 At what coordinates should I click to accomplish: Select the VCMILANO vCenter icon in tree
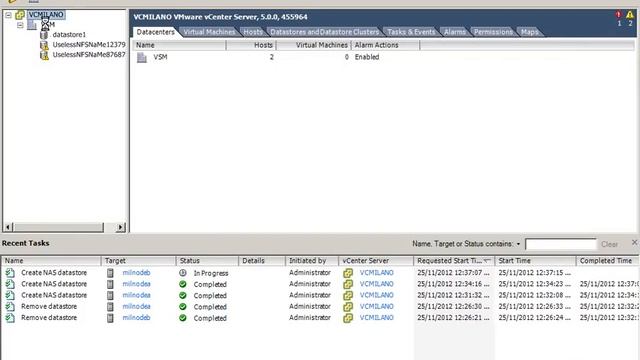click(x=20, y=15)
